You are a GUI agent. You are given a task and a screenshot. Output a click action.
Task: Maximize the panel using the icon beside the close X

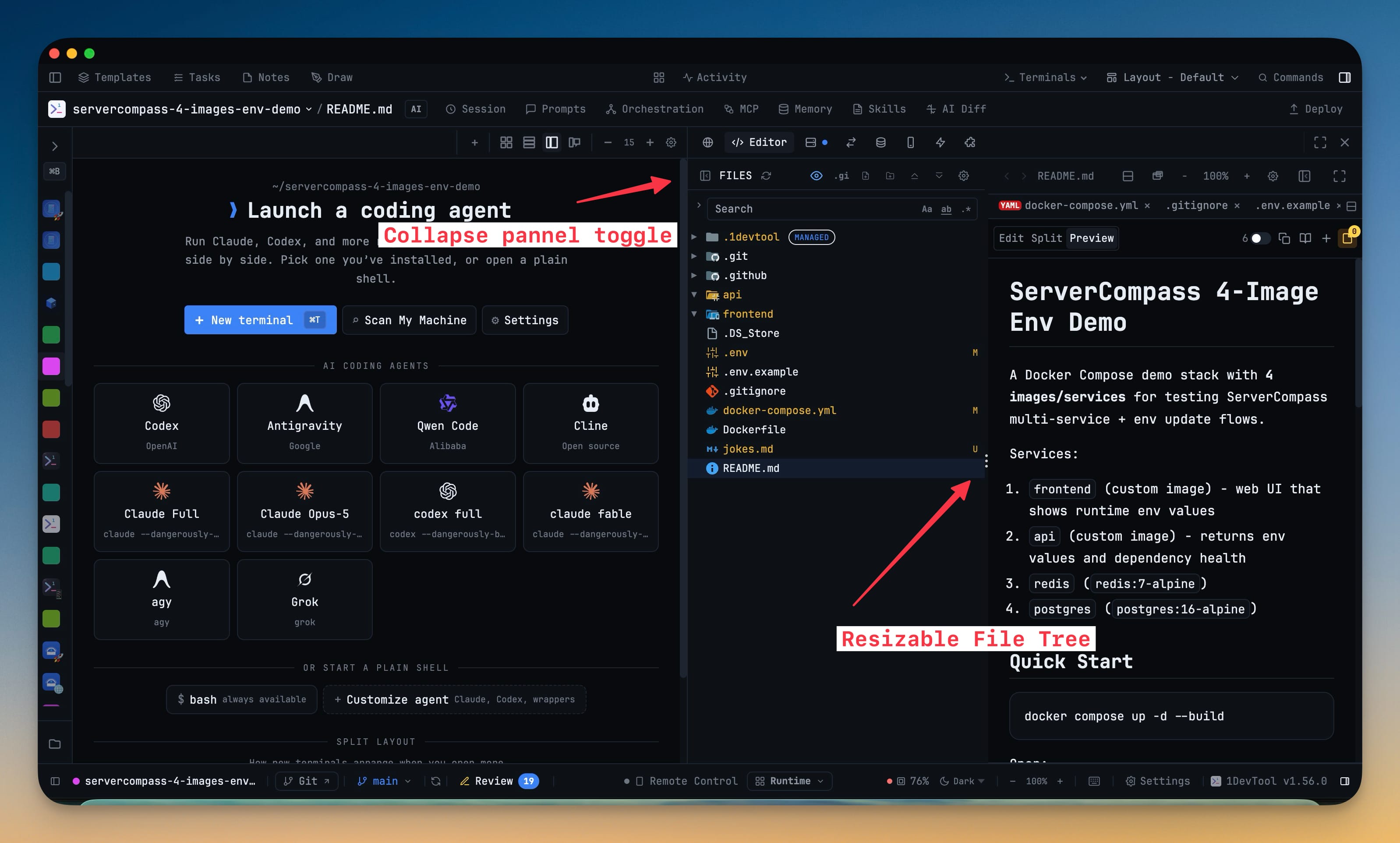click(x=1320, y=142)
